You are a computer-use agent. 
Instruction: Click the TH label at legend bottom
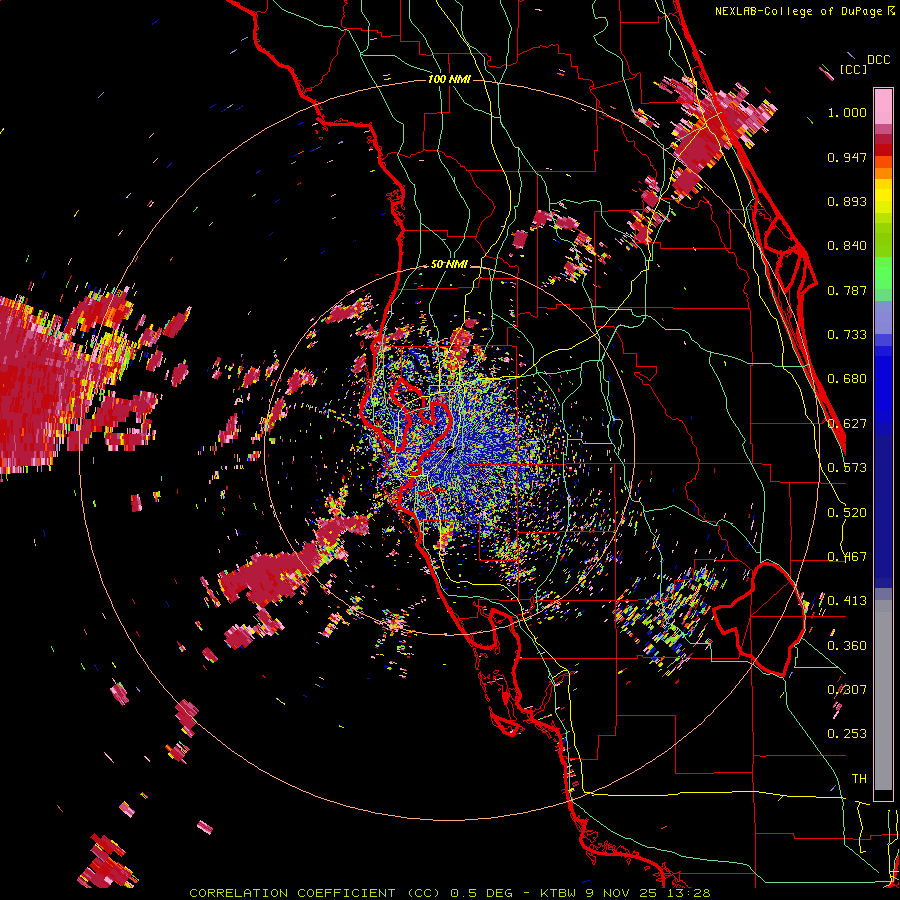click(859, 779)
